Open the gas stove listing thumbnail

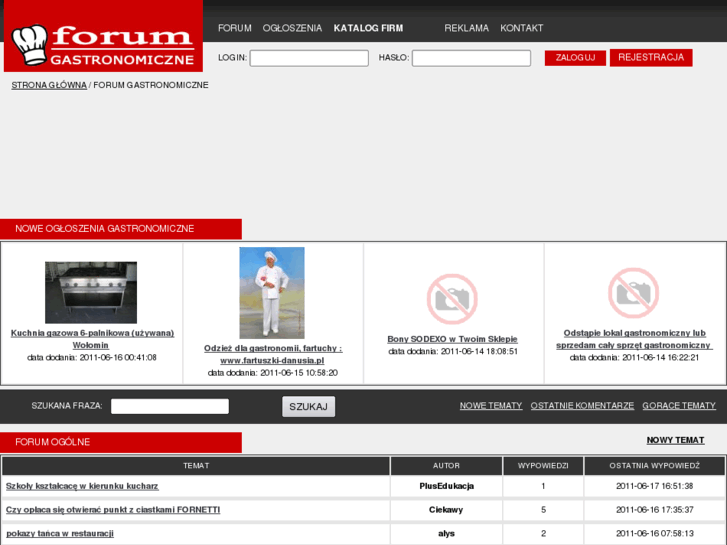pos(91,292)
